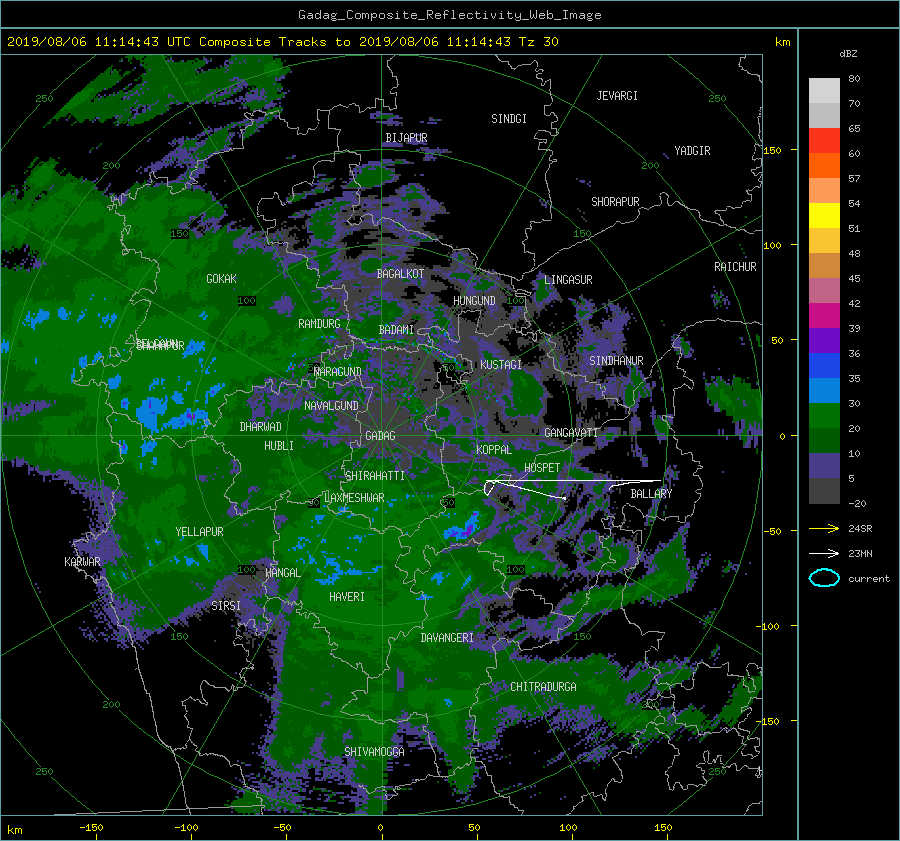The height and width of the screenshot is (841, 900).
Task: Click the NAVALGUND town label
Action: [x=331, y=406]
